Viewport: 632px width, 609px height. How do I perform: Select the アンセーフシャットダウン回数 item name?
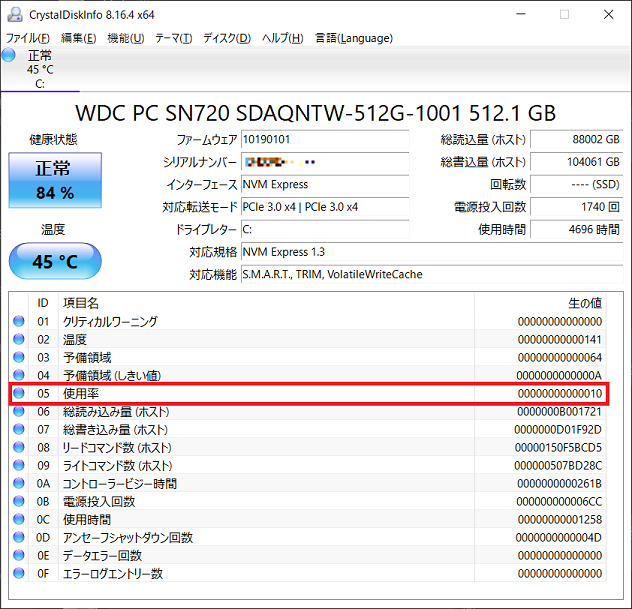coord(128,538)
